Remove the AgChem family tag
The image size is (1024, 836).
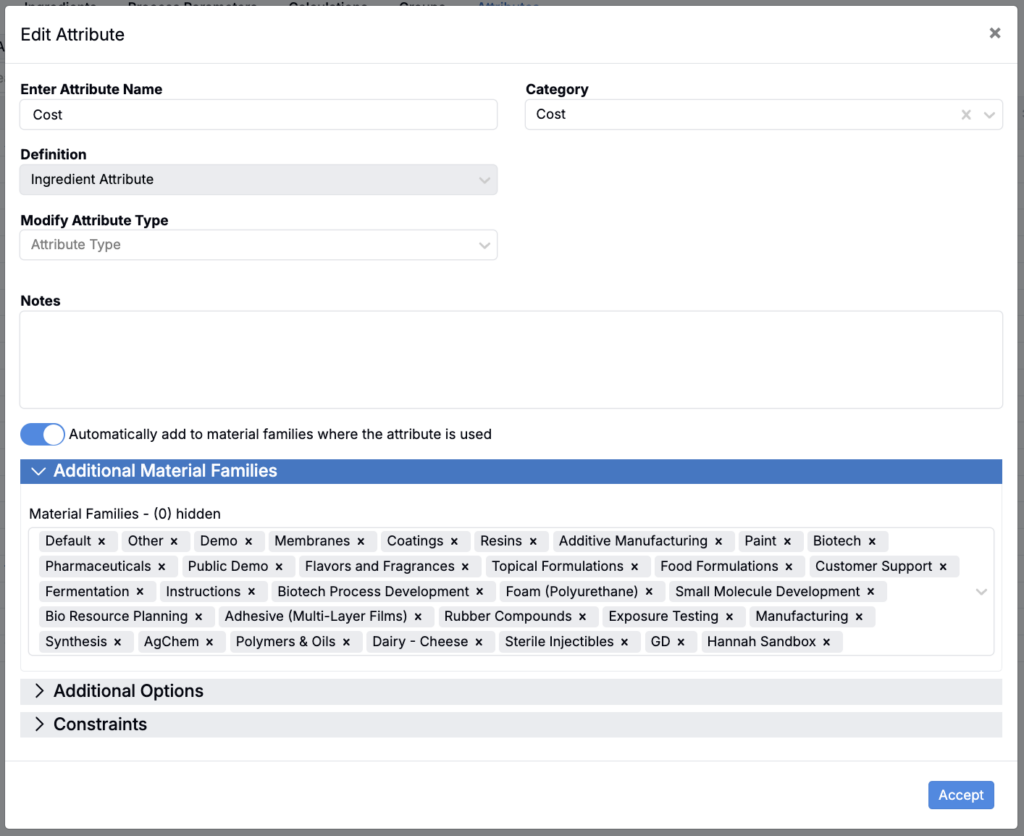pos(209,642)
